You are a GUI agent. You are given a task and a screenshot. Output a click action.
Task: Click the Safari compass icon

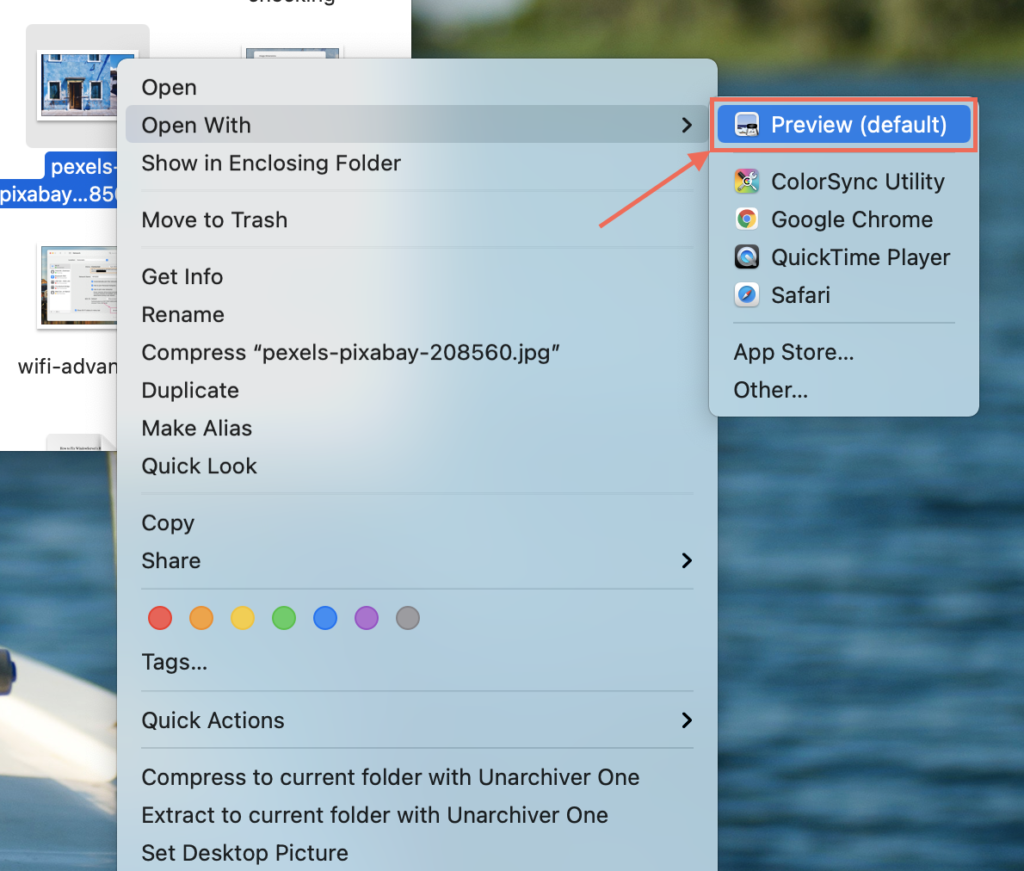point(747,296)
